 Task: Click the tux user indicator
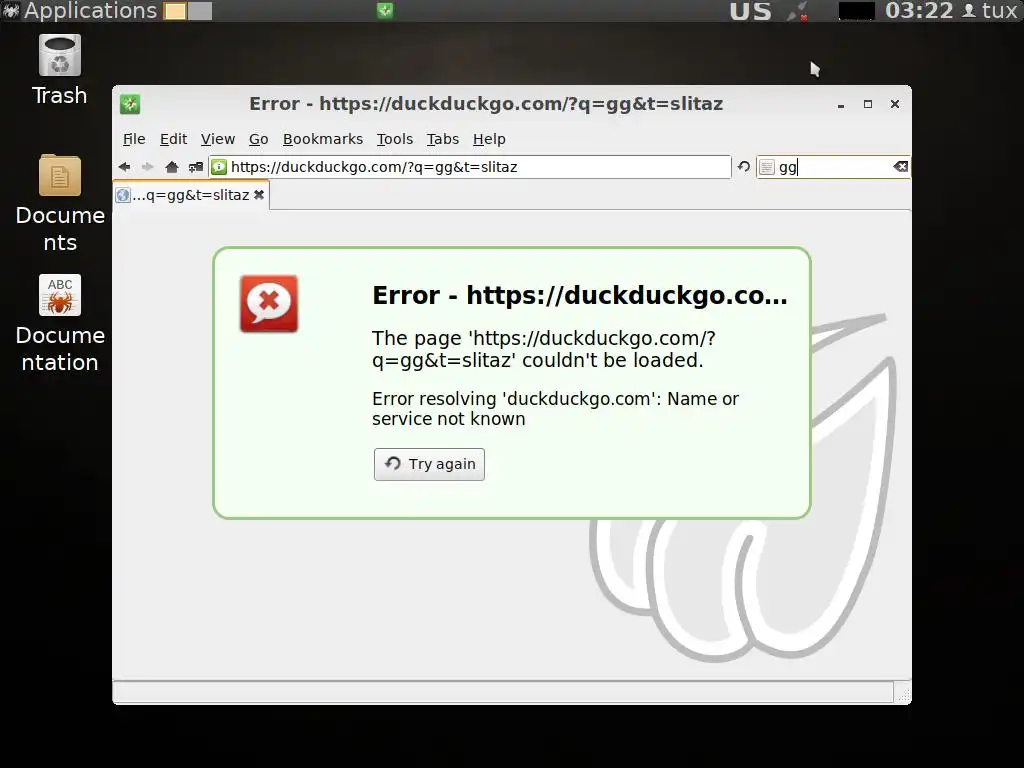click(x=991, y=10)
